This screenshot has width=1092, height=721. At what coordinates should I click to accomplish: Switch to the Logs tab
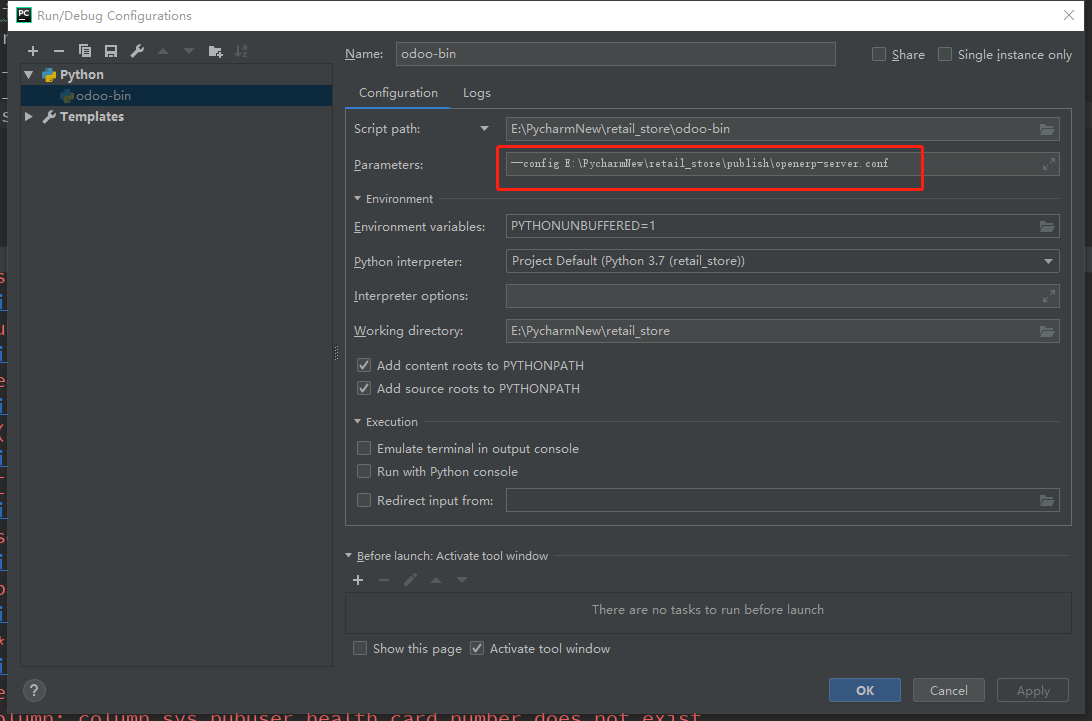pos(477,93)
